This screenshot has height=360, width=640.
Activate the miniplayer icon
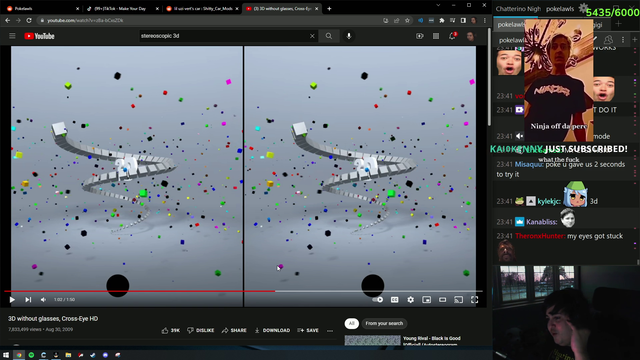point(427,300)
